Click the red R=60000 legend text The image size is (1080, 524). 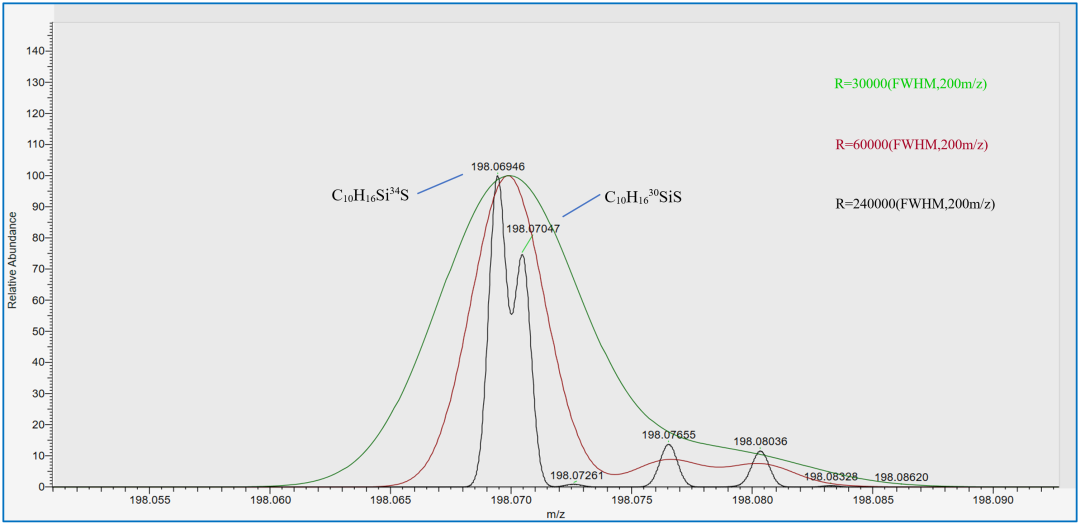point(911,145)
